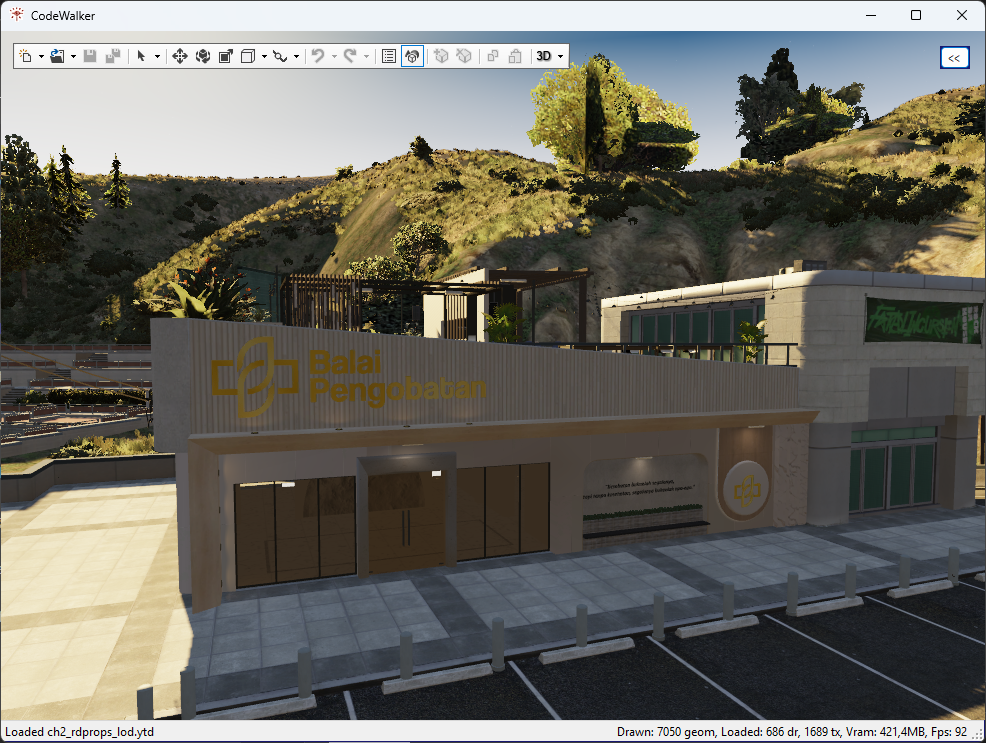This screenshot has height=743, width=986.
Task: Activate the Scale widget tool
Action: point(226,57)
